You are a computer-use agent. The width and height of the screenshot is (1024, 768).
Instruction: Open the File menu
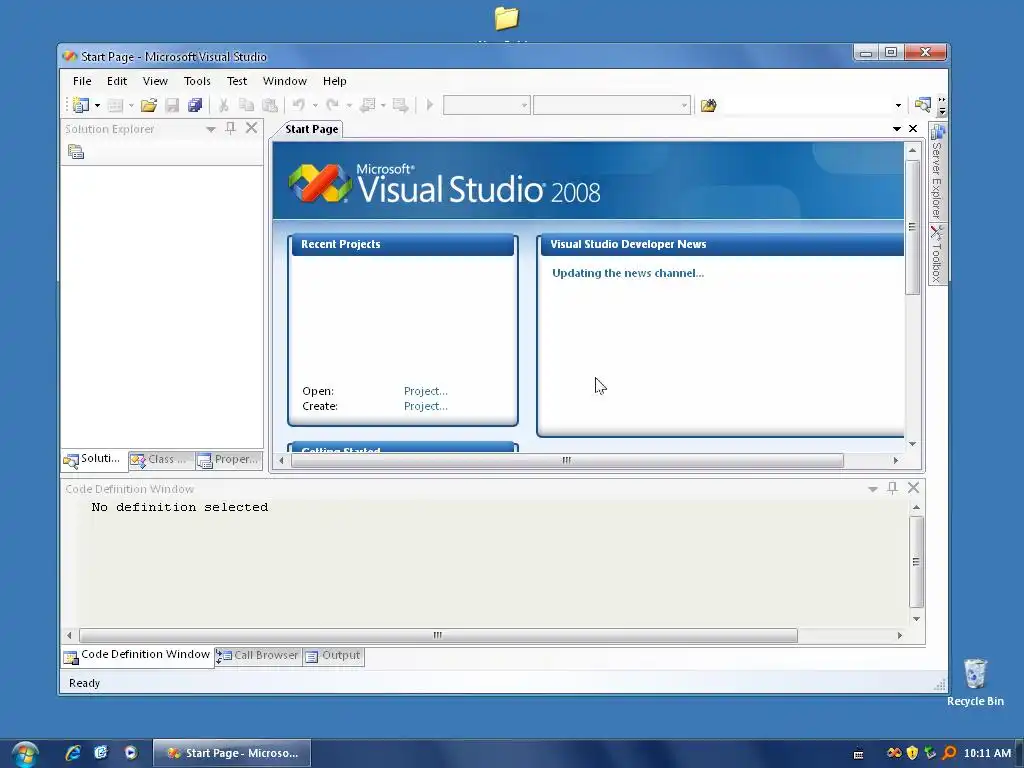[x=82, y=81]
